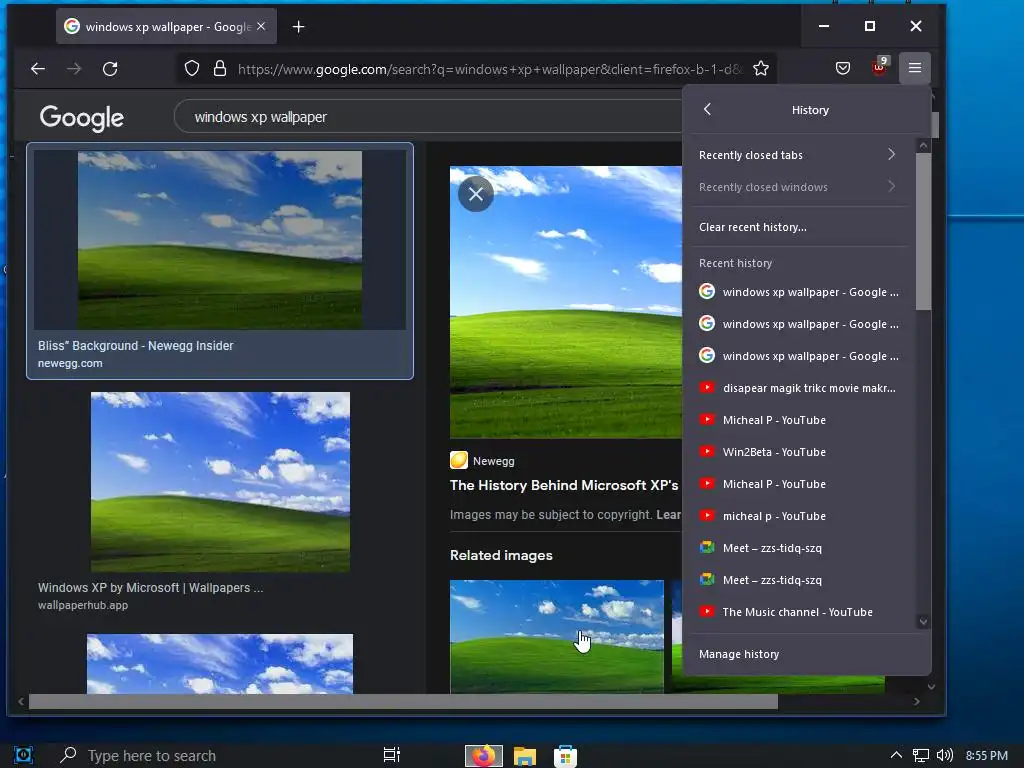
Task: Click the site security padlock icon
Action: (x=220, y=69)
